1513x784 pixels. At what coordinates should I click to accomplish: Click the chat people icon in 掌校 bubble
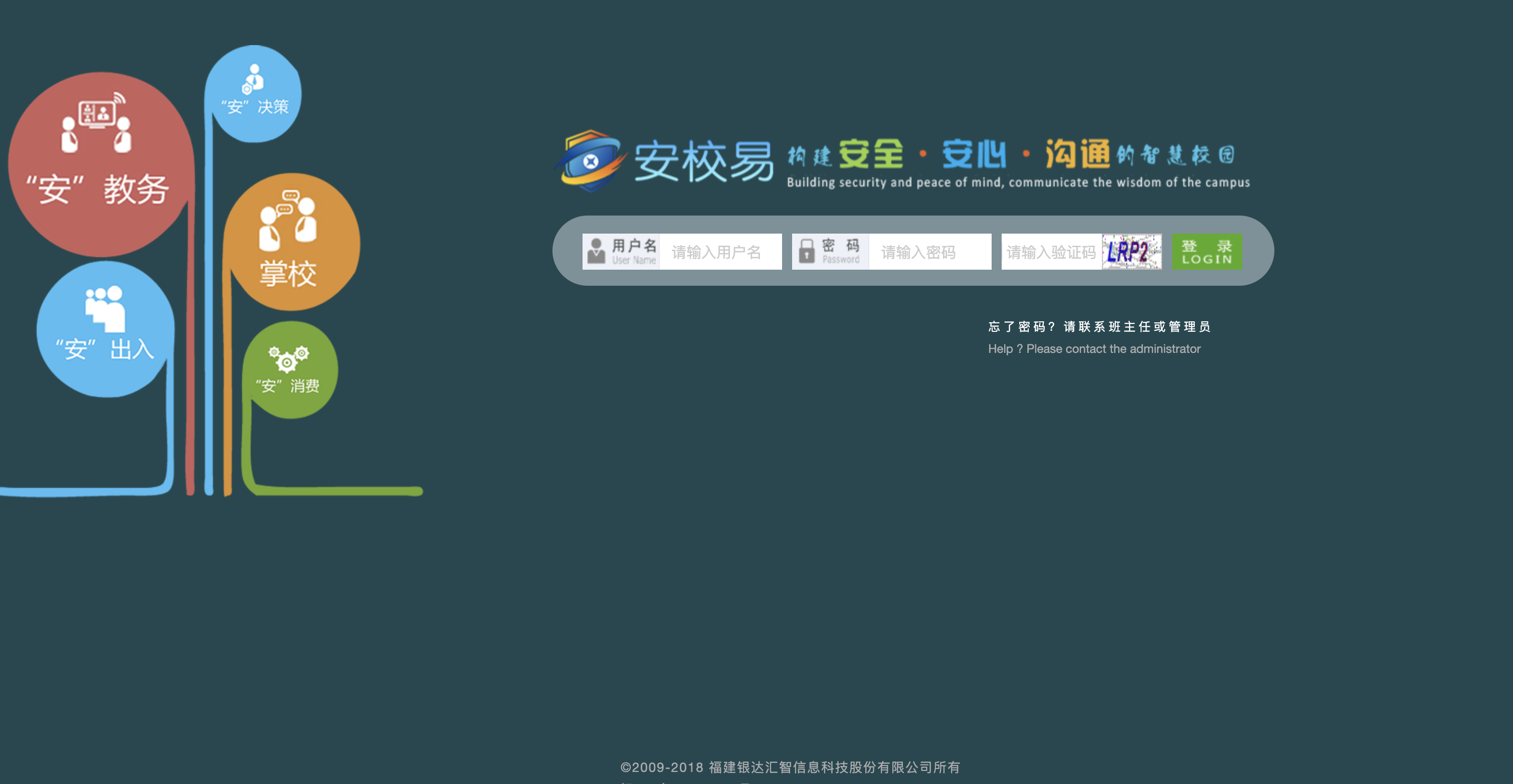click(x=288, y=220)
